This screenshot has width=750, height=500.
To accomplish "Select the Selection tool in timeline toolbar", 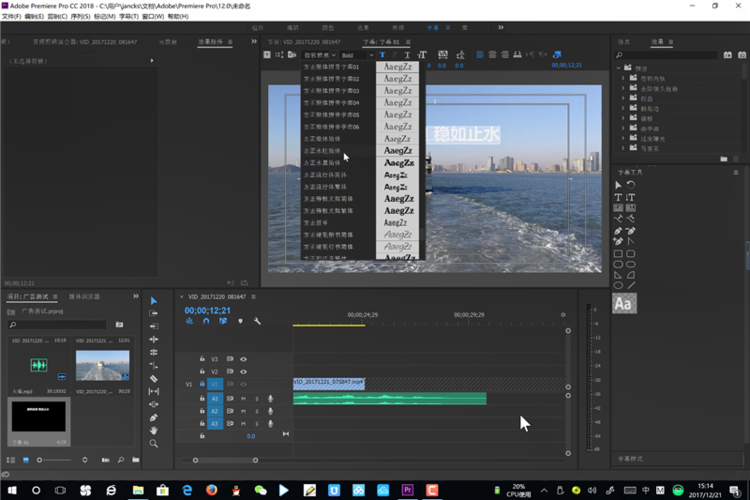I will pos(154,301).
